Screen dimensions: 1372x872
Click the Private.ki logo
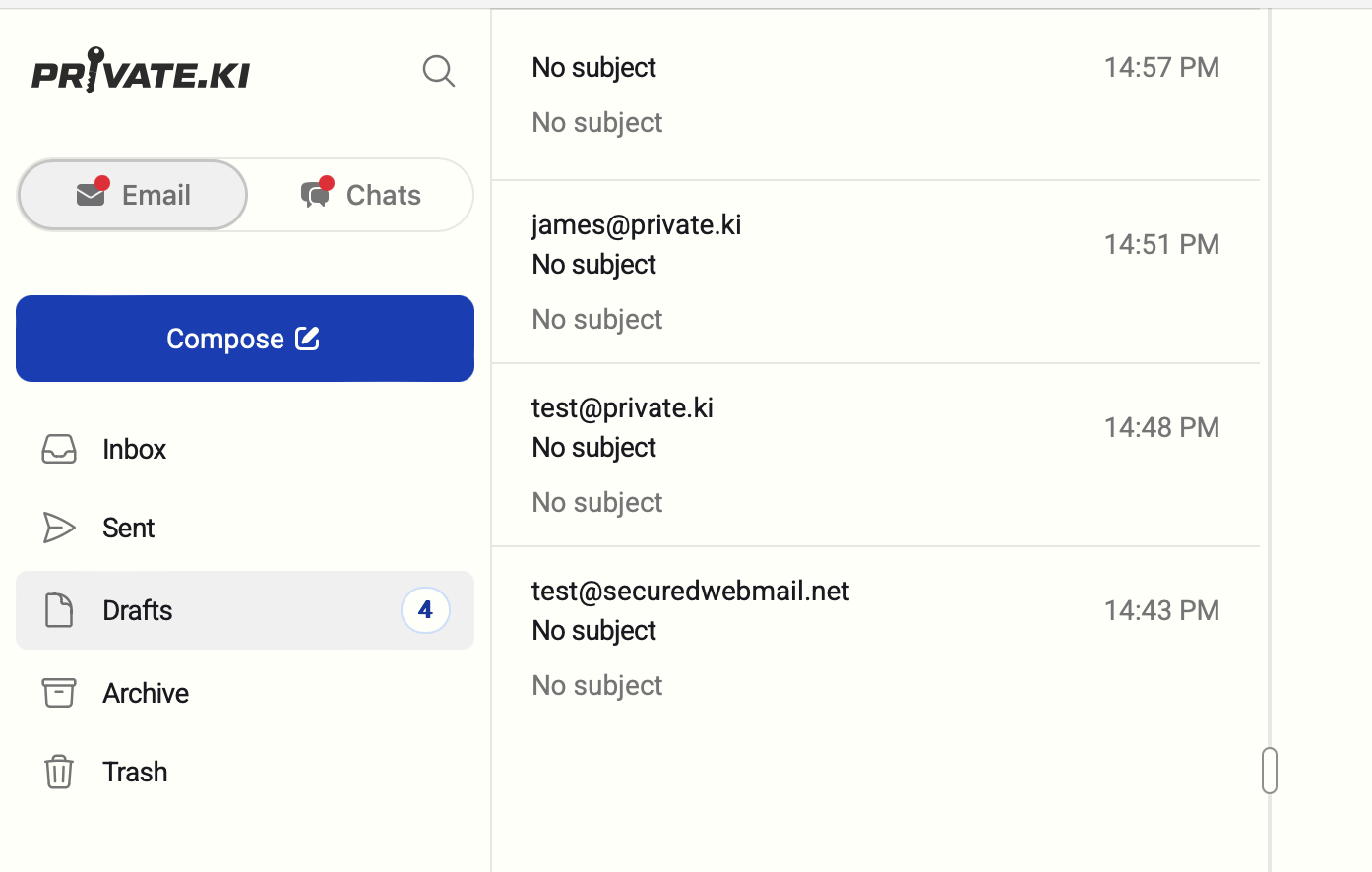pyautogui.click(x=141, y=71)
